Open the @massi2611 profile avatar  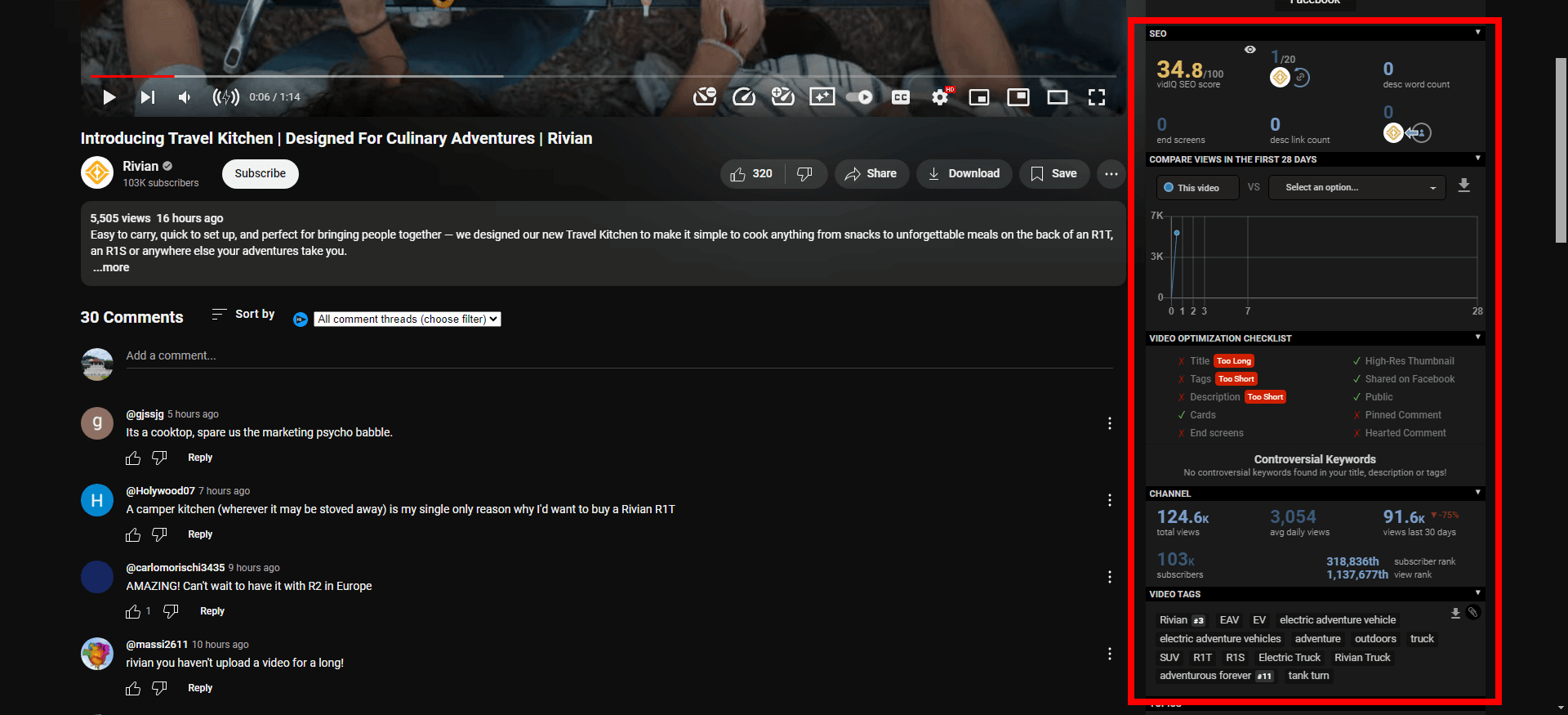[97, 654]
